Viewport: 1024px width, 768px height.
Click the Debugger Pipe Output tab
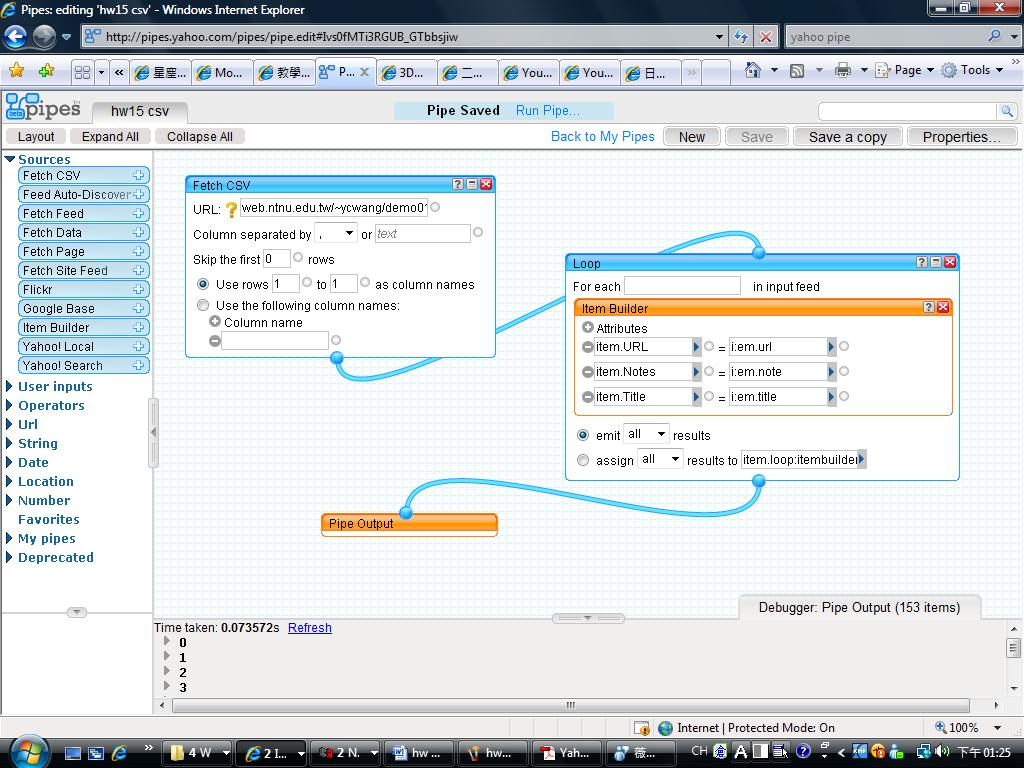pyautogui.click(x=859, y=607)
